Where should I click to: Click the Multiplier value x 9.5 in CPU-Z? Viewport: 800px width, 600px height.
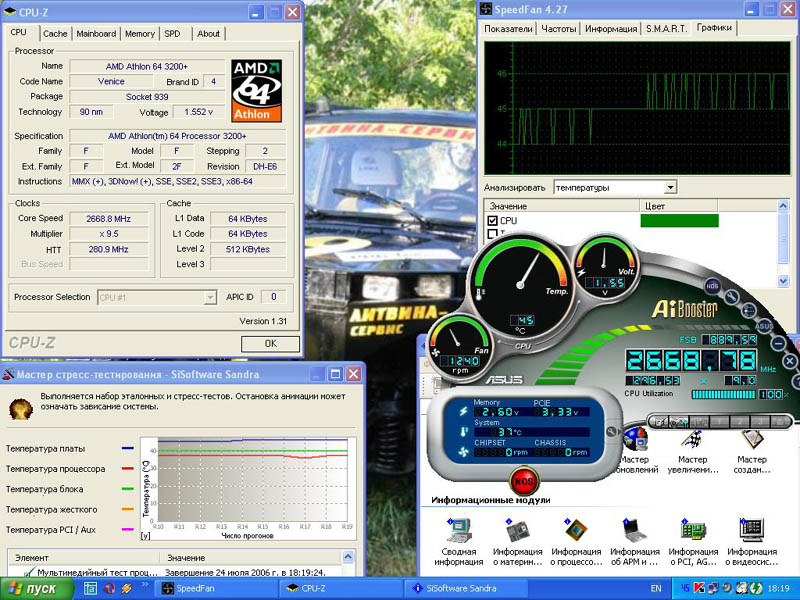[x=108, y=234]
